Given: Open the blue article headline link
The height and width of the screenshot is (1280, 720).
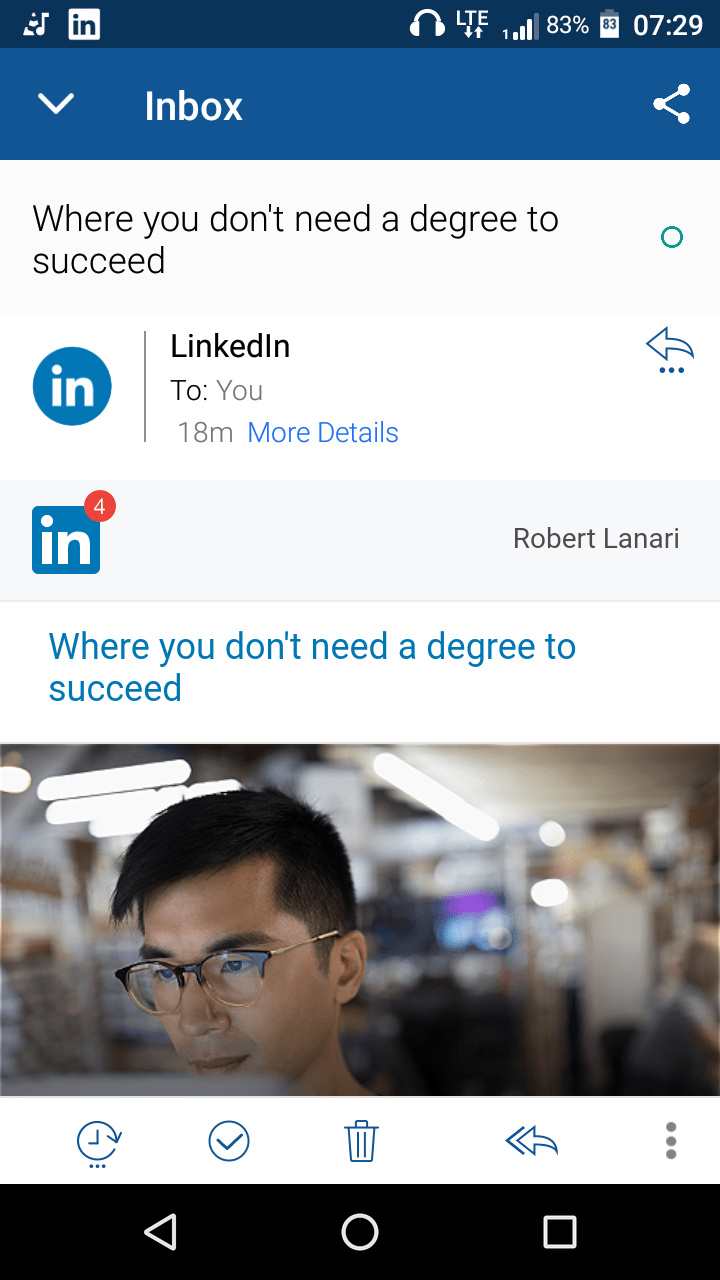Looking at the screenshot, I should click(x=312, y=667).
